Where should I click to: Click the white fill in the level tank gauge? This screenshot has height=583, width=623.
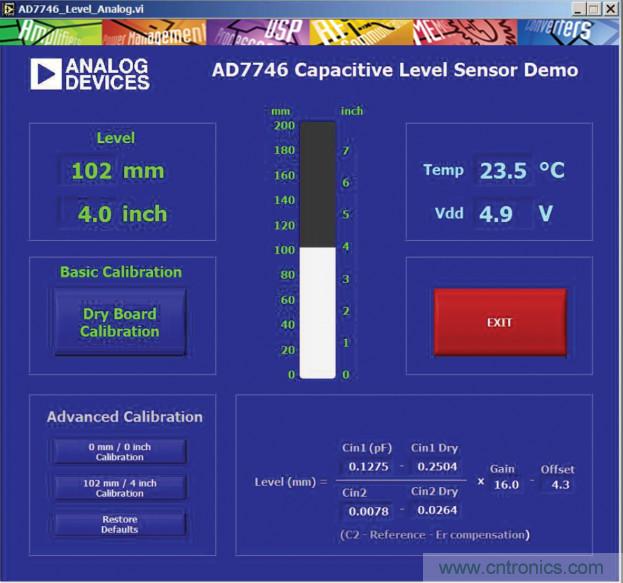318,312
